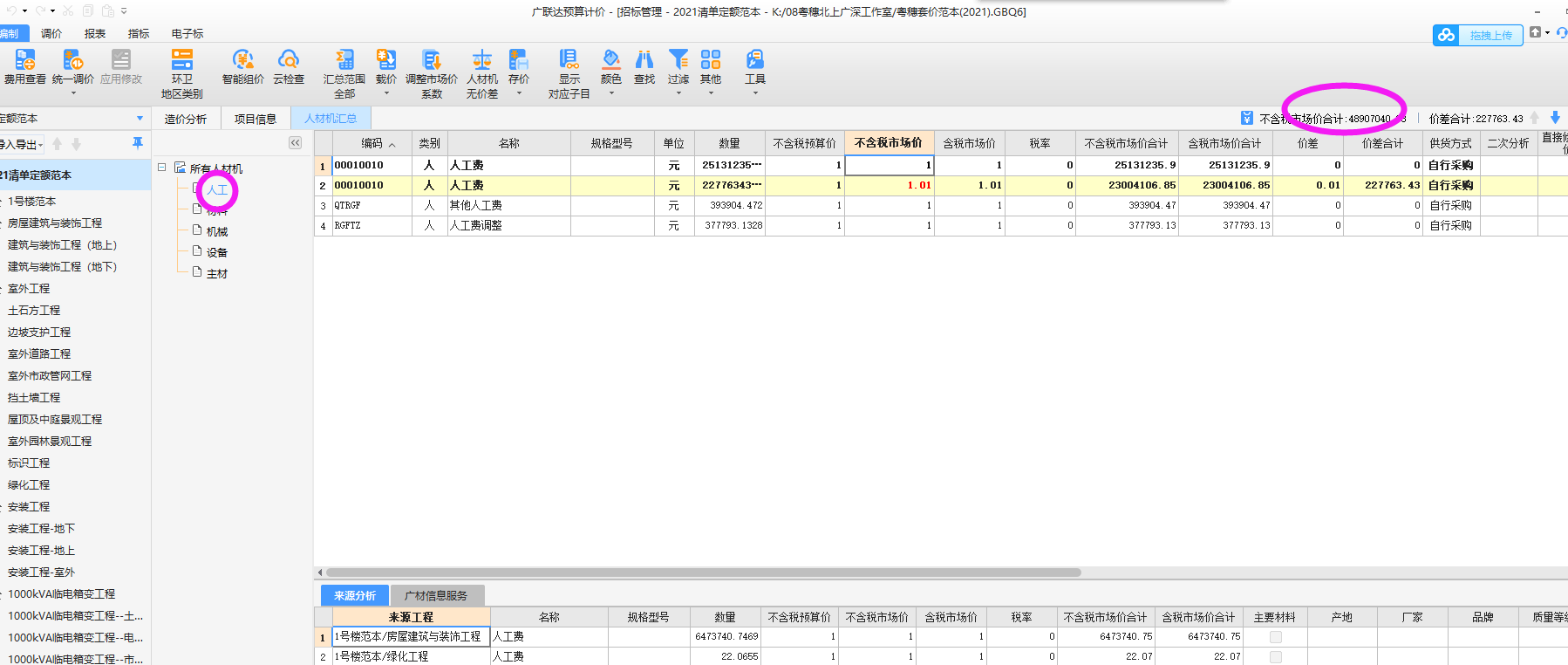Click the 不含税市场价 cell in row 1
1568x665 pixels.
tap(889, 165)
